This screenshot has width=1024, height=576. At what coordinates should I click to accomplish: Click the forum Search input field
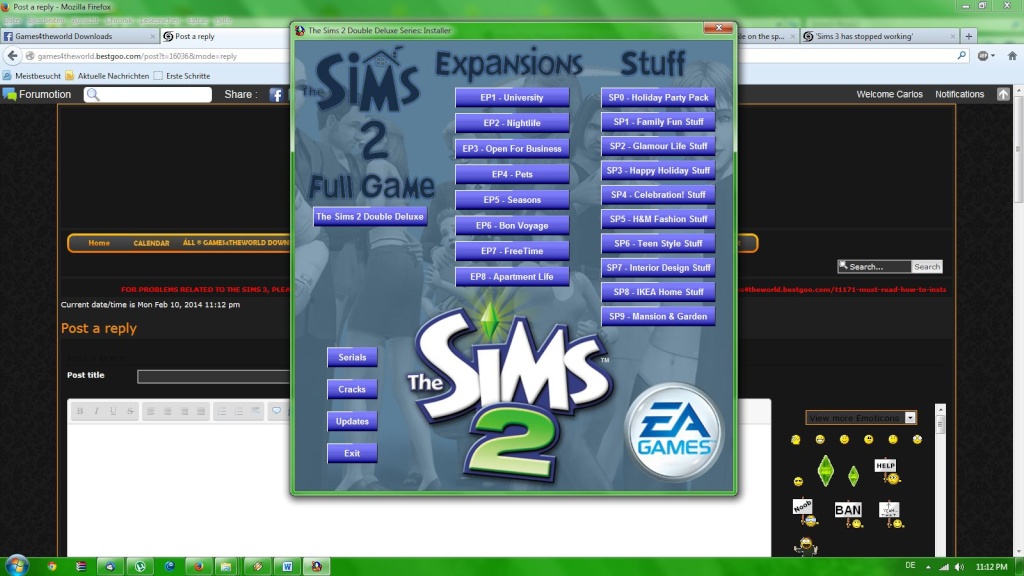click(874, 266)
